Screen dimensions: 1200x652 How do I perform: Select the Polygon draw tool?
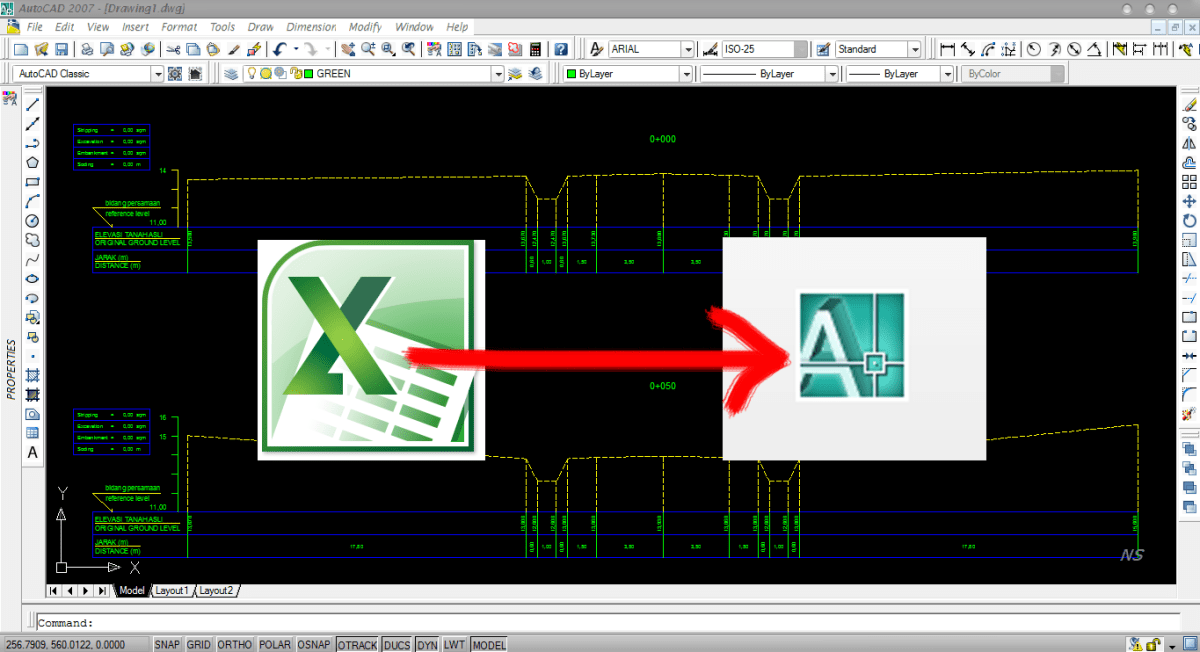[32, 162]
